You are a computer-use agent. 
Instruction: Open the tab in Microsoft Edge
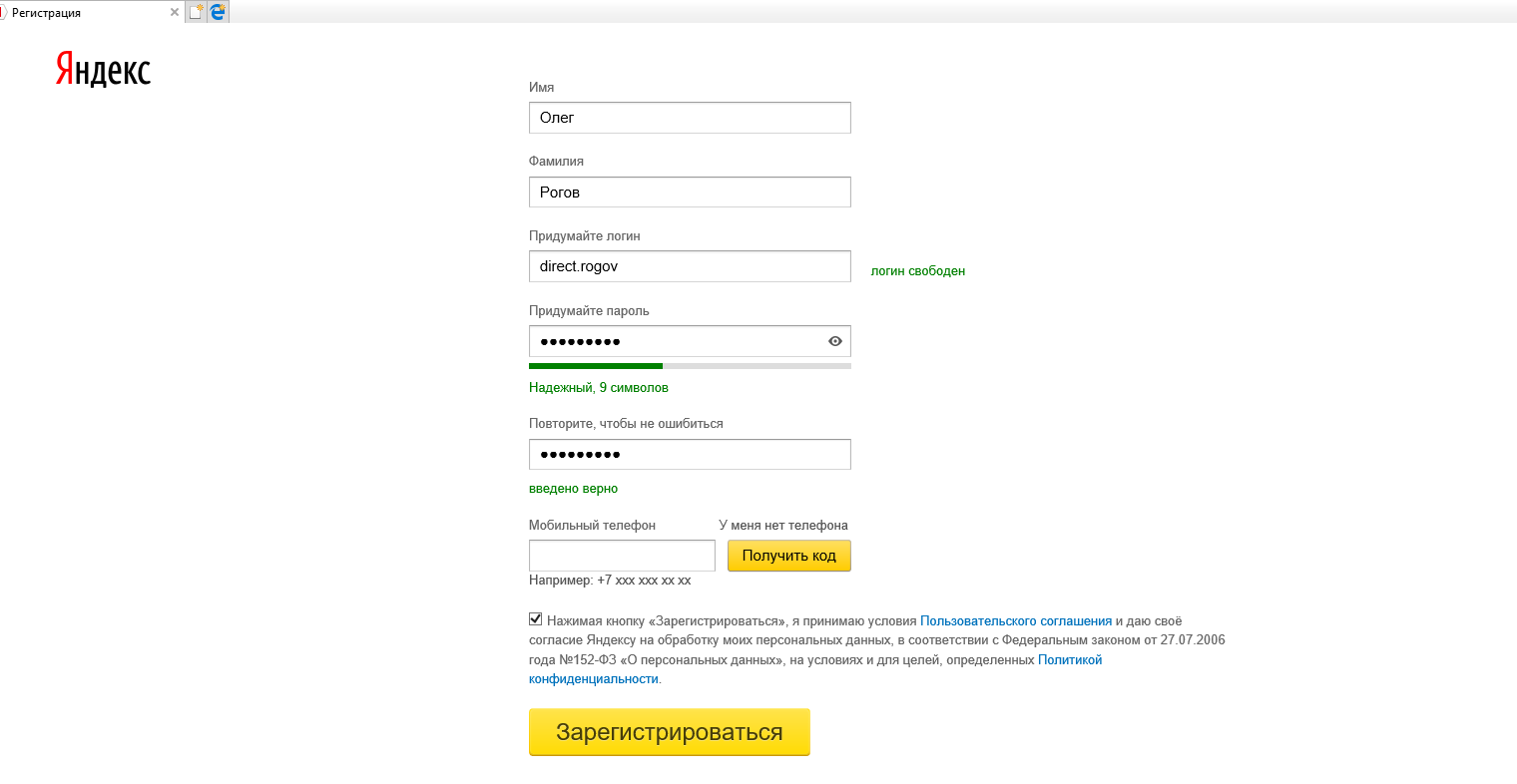point(218,12)
